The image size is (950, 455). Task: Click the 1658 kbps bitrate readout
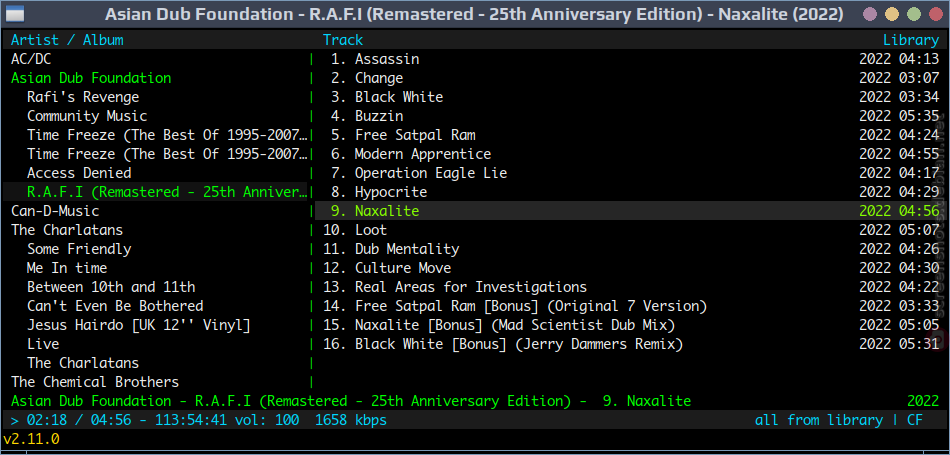[351, 420]
